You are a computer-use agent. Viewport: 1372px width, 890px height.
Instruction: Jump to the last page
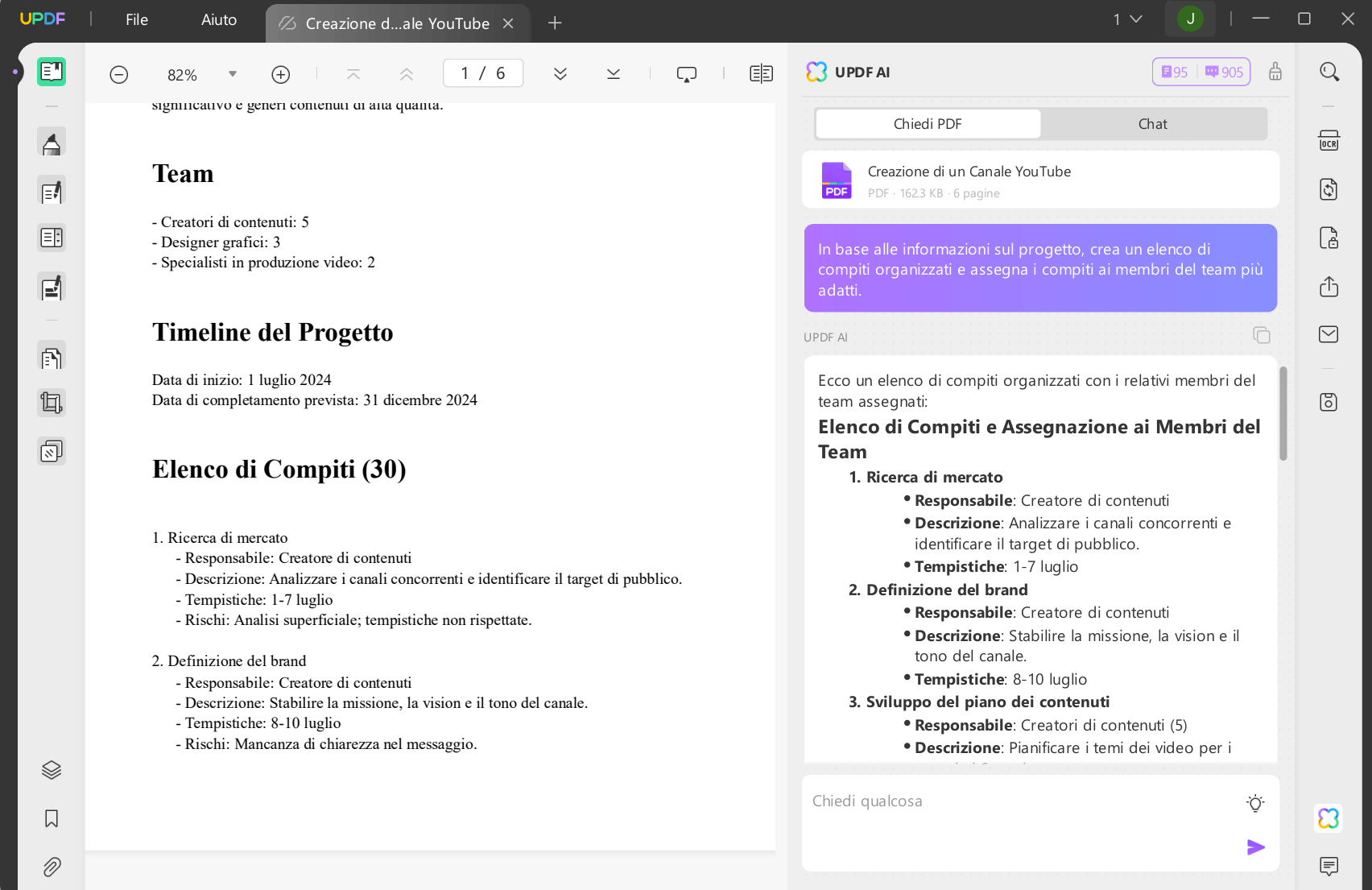pyautogui.click(x=614, y=74)
